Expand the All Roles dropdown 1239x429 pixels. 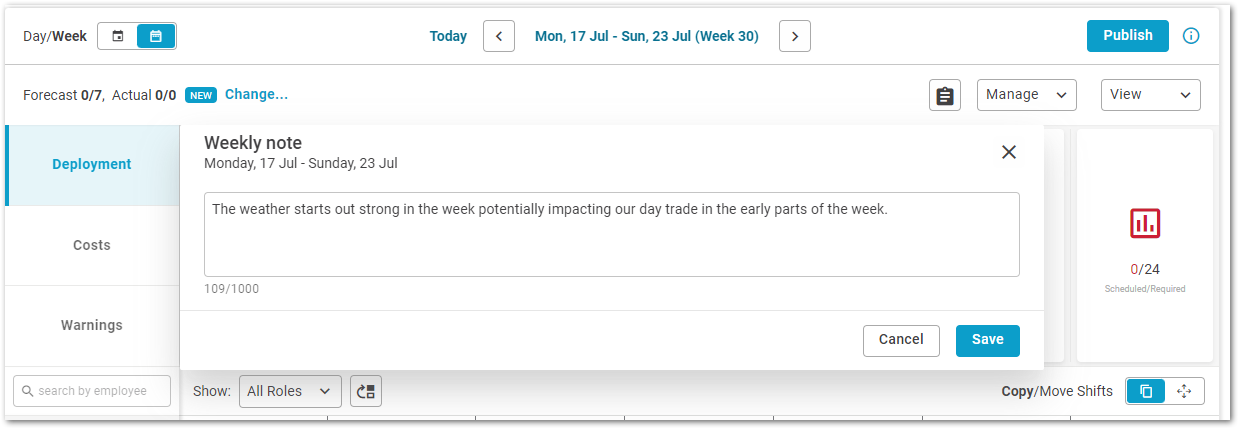[290, 391]
